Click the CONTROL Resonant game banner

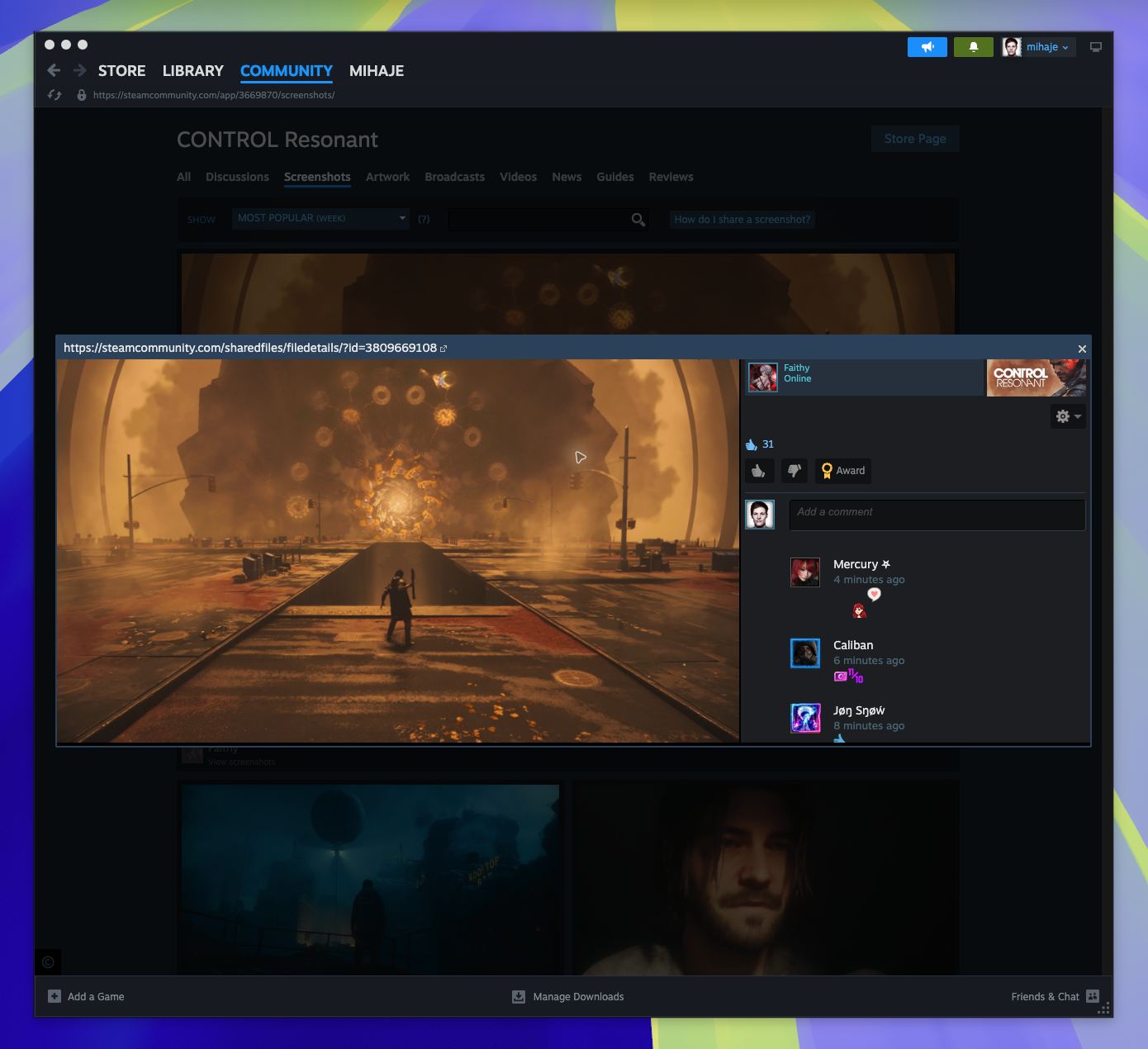pos(1037,377)
